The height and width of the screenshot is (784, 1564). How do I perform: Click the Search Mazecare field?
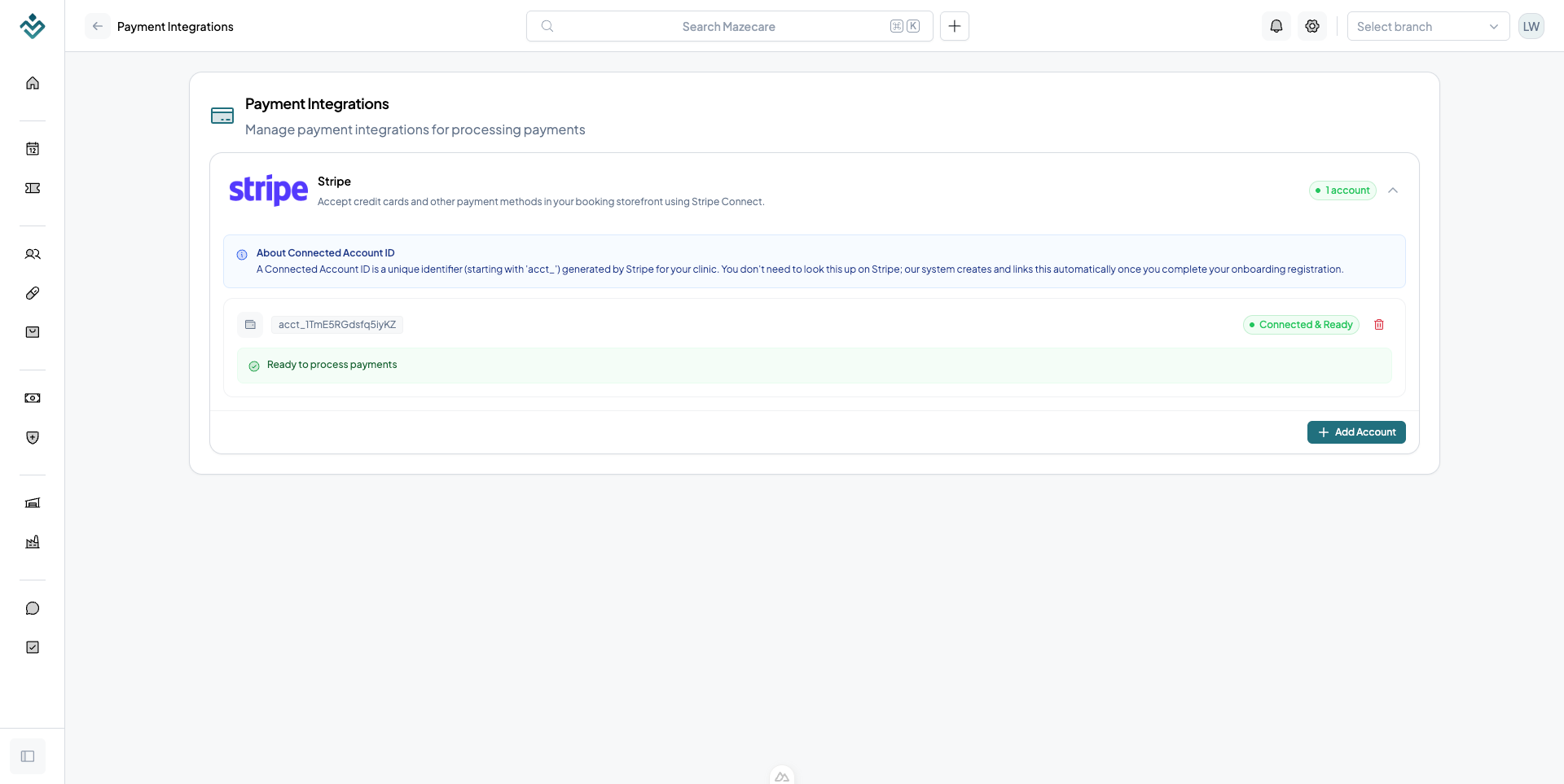[729, 26]
